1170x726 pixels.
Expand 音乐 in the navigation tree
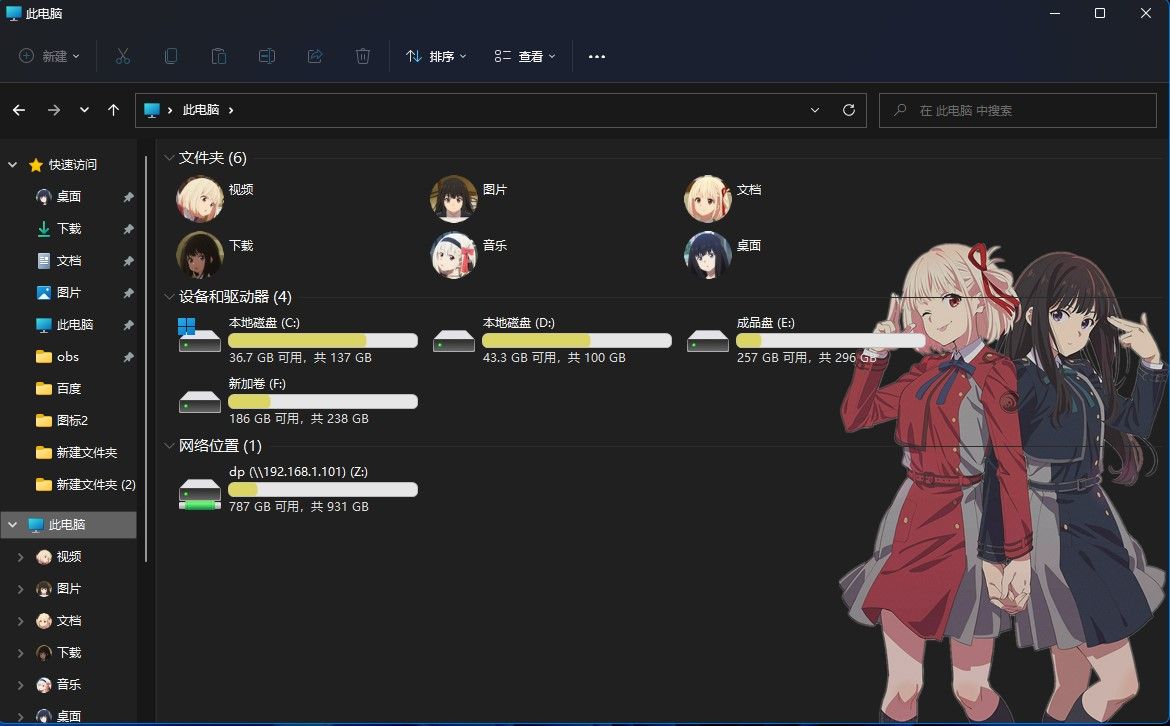pos(20,684)
